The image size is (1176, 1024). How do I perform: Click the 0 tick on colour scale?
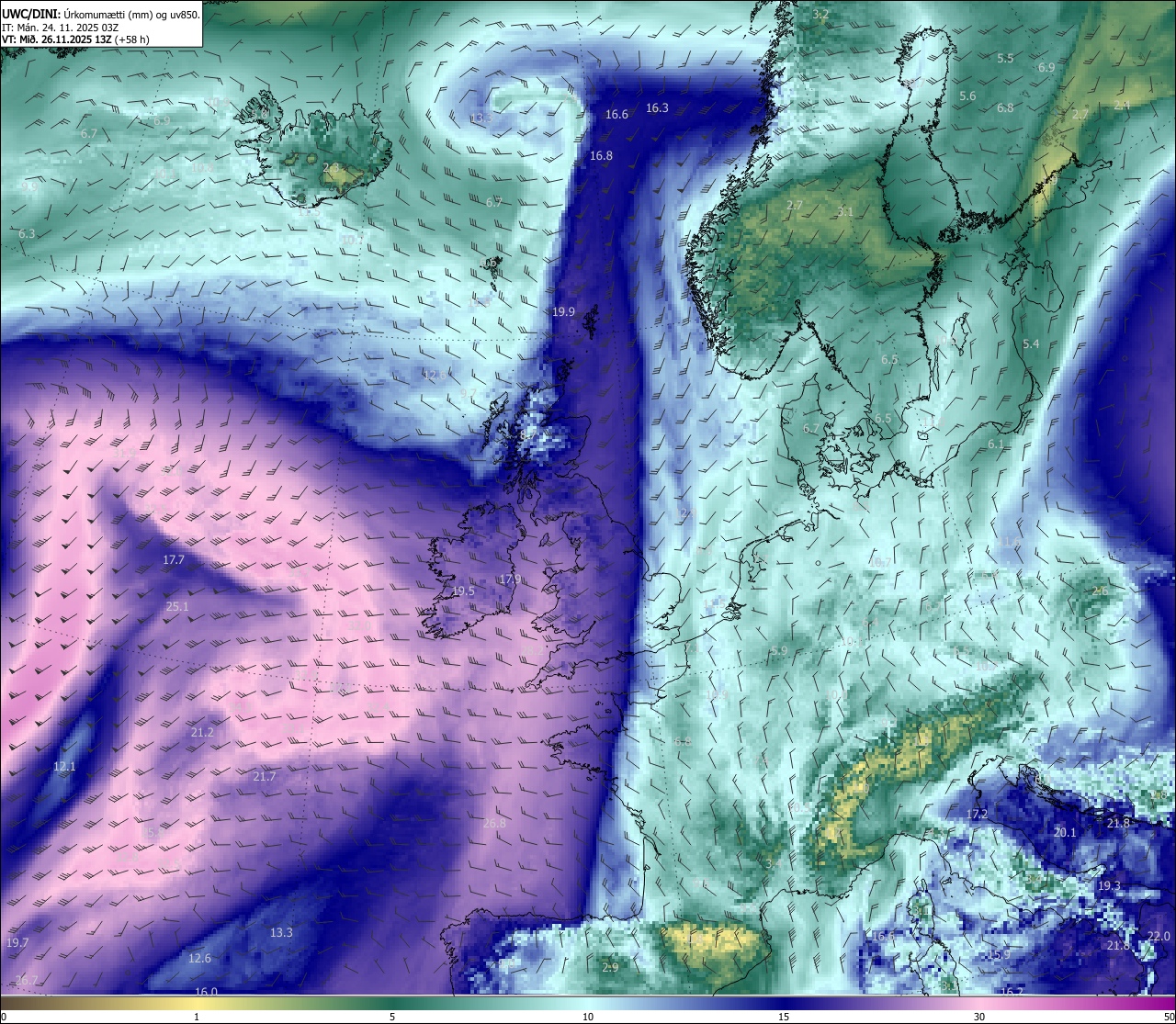[x=4, y=1017]
